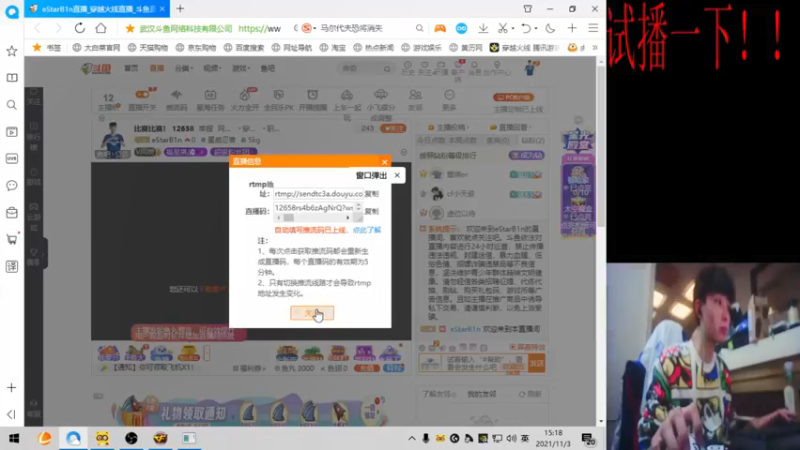The width and height of the screenshot is (800, 450).
Task: Show more bookmarks with the double chevron
Action: (595, 47)
